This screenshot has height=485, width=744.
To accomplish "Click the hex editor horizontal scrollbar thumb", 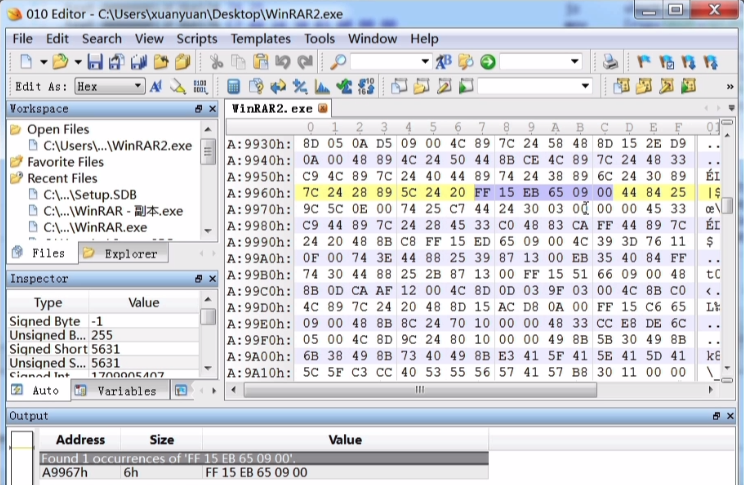I will point(420,390).
